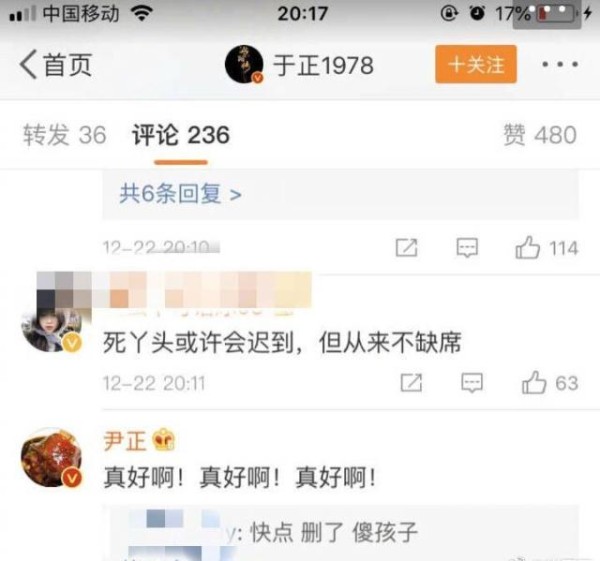Tap reply bubble icon beside 114 likes
Viewport: 600px width, 561px height.
[x=467, y=248]
